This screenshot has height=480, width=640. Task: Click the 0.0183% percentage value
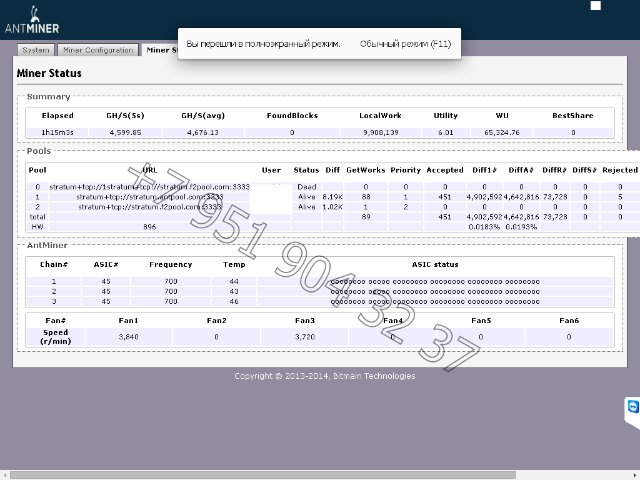[x=484, y=227]
